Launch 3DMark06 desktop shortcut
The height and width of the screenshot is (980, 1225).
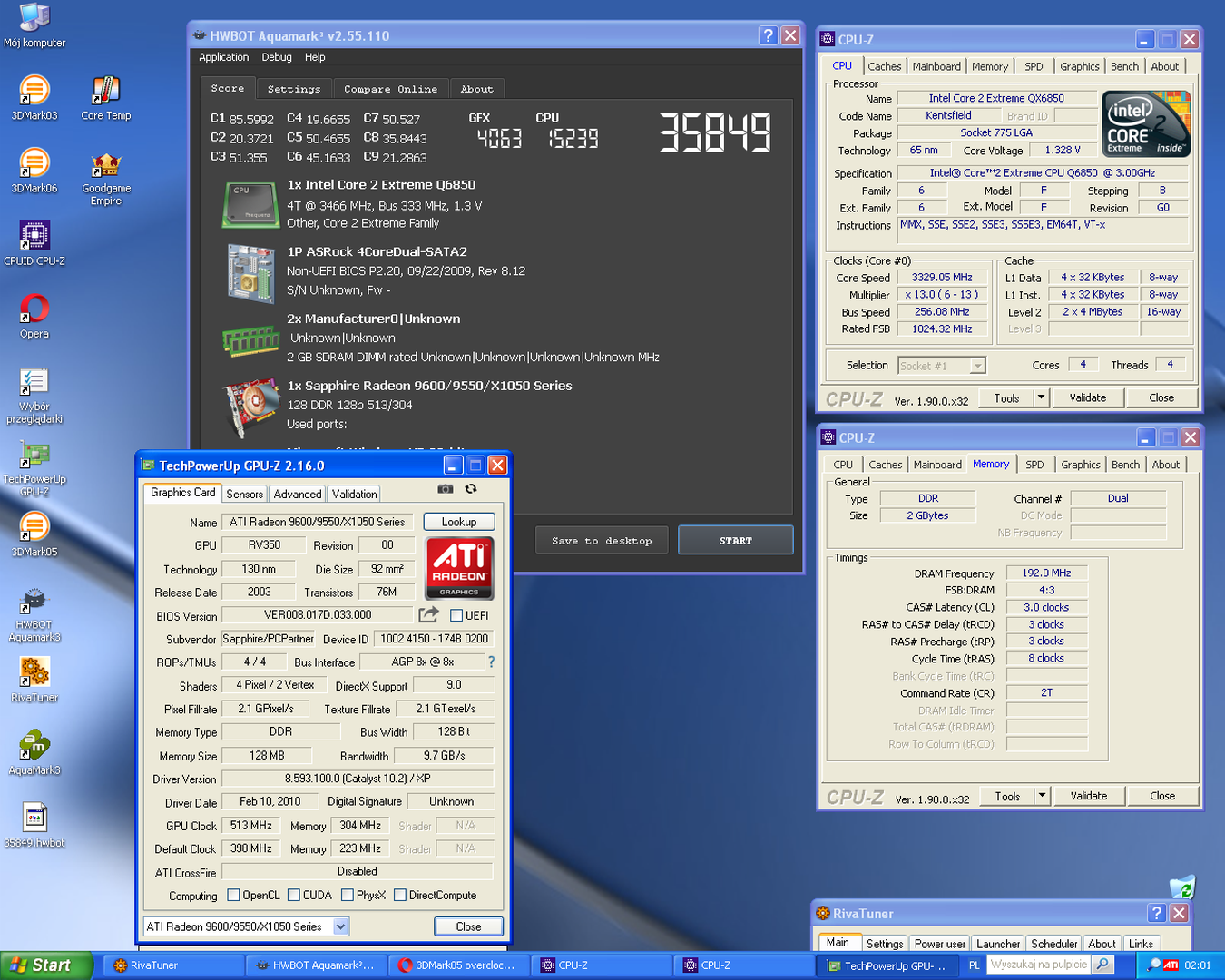point(34,171)
